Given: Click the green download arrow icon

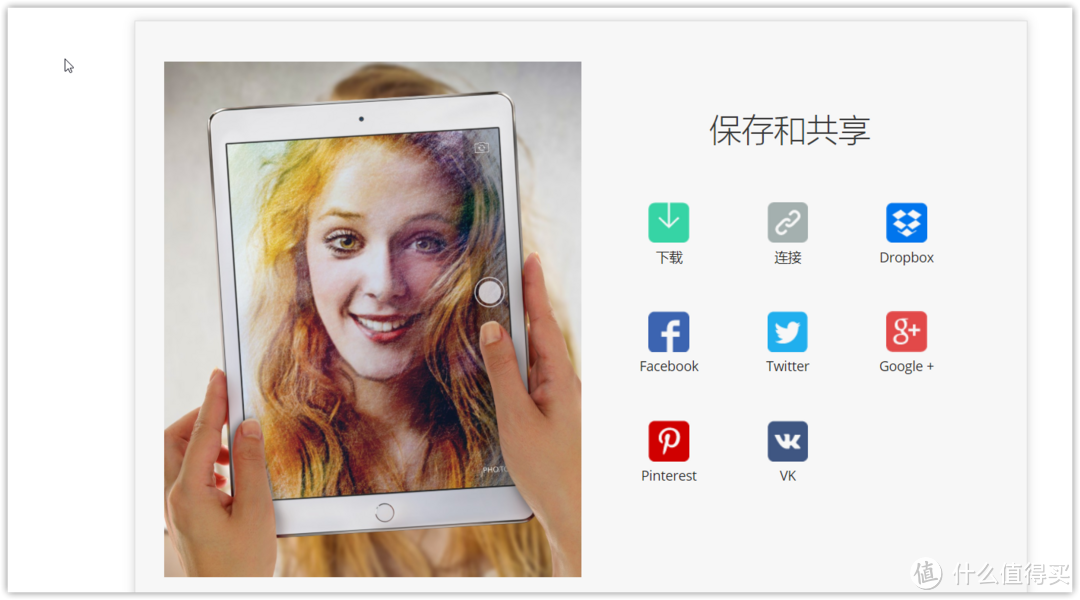Looking at the screenshot, I should 668,223.
